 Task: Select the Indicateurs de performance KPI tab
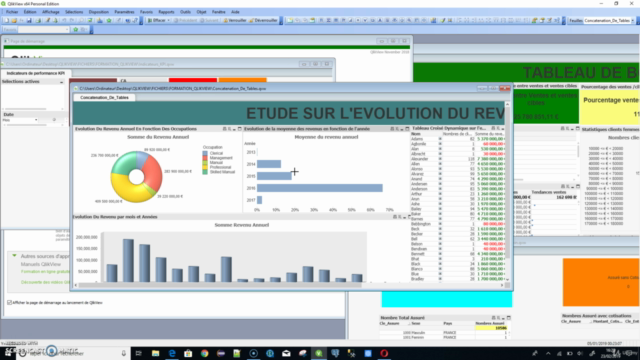(x=36, y=73)
